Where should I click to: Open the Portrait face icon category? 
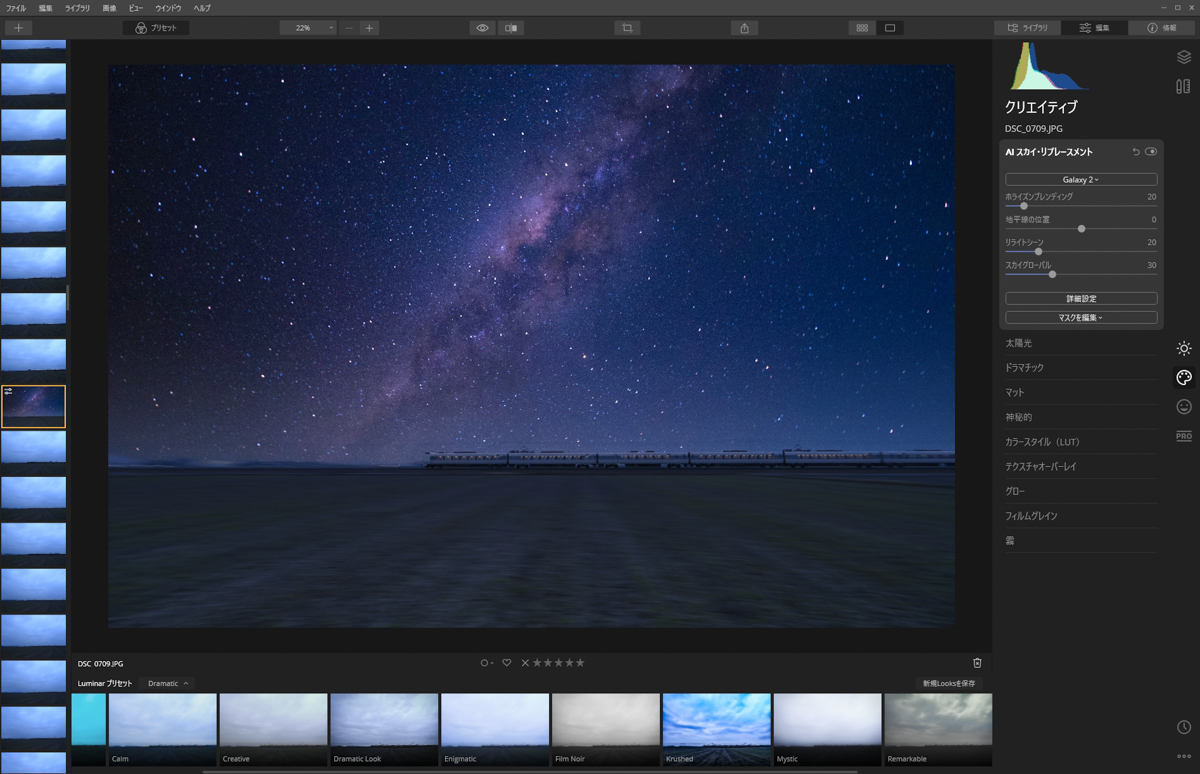pos(1184,407)
